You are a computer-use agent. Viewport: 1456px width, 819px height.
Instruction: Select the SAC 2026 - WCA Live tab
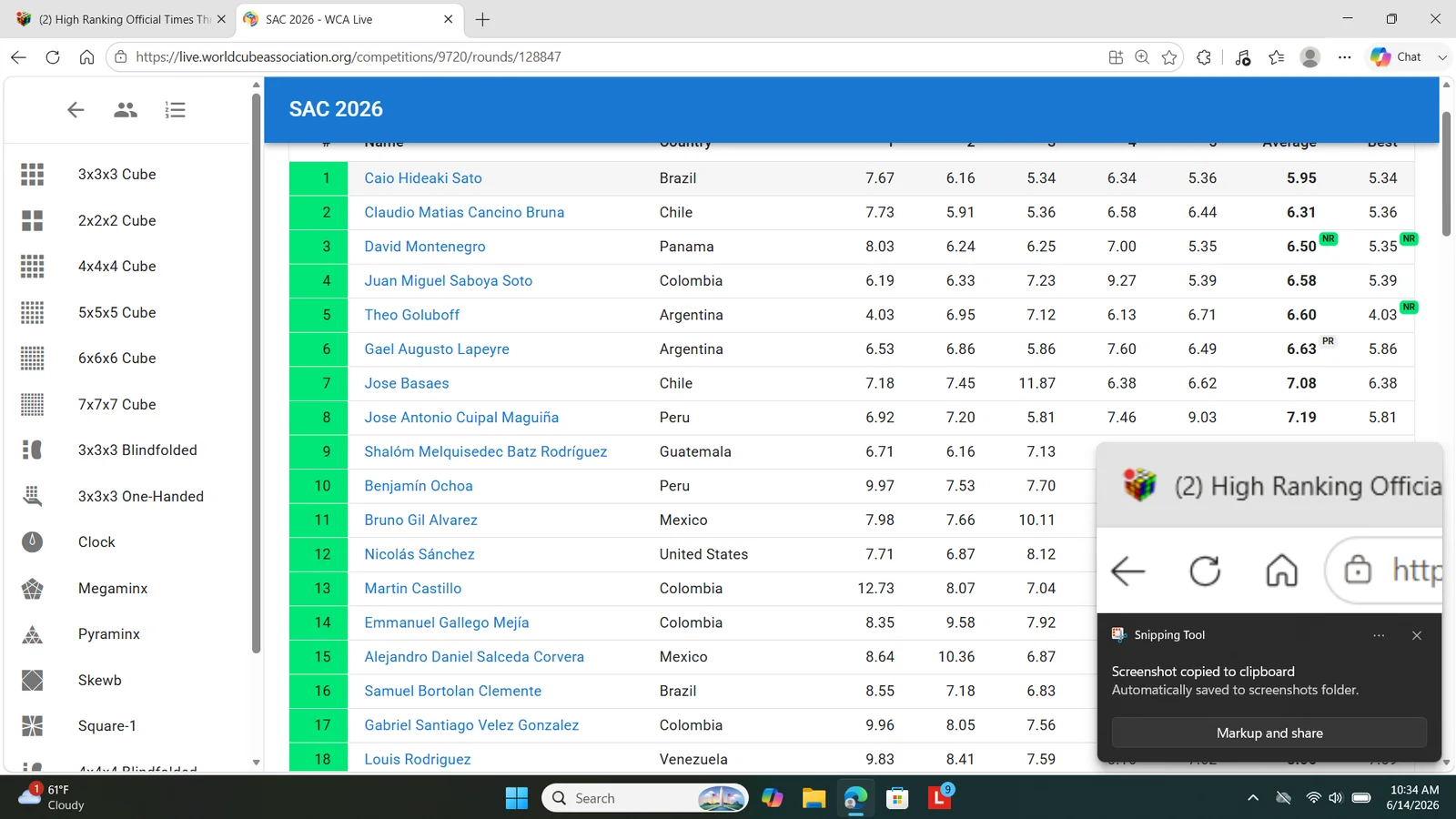[x=349, y=19]
